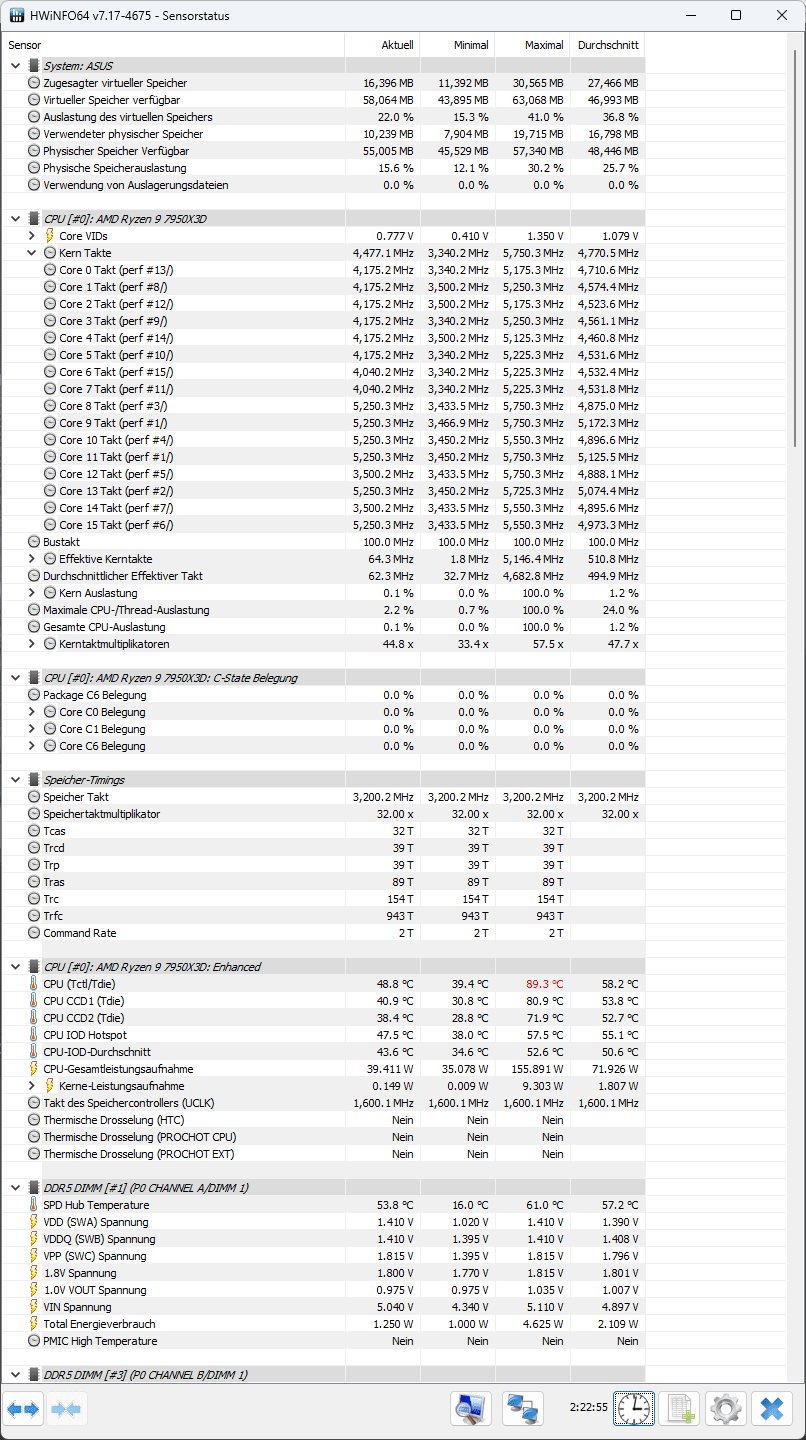
Task: Expand Effektive Kerntakte row
Action: [x=32, y=559]
